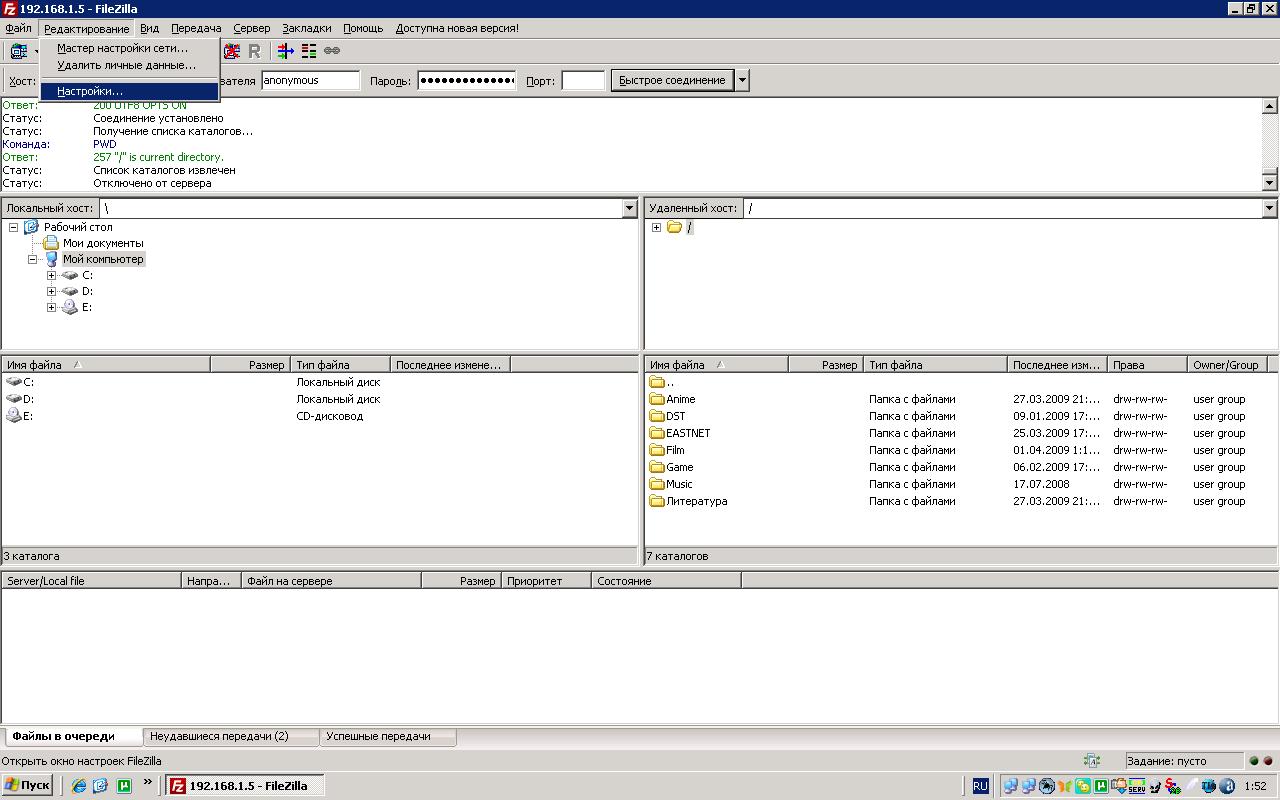Viewport: 1280px width, 800px height.
Task: Select the D: disk icon in local file list
Action: 14,399
